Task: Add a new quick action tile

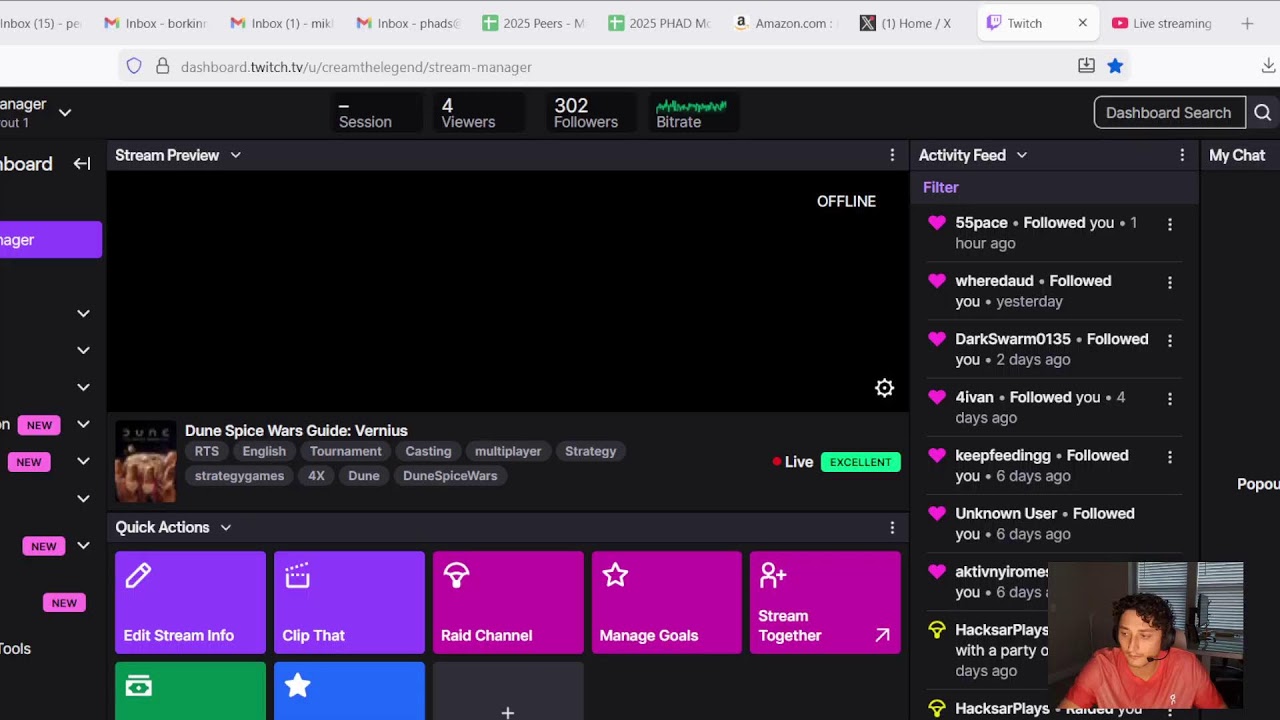Action: (x=508, y=691)
